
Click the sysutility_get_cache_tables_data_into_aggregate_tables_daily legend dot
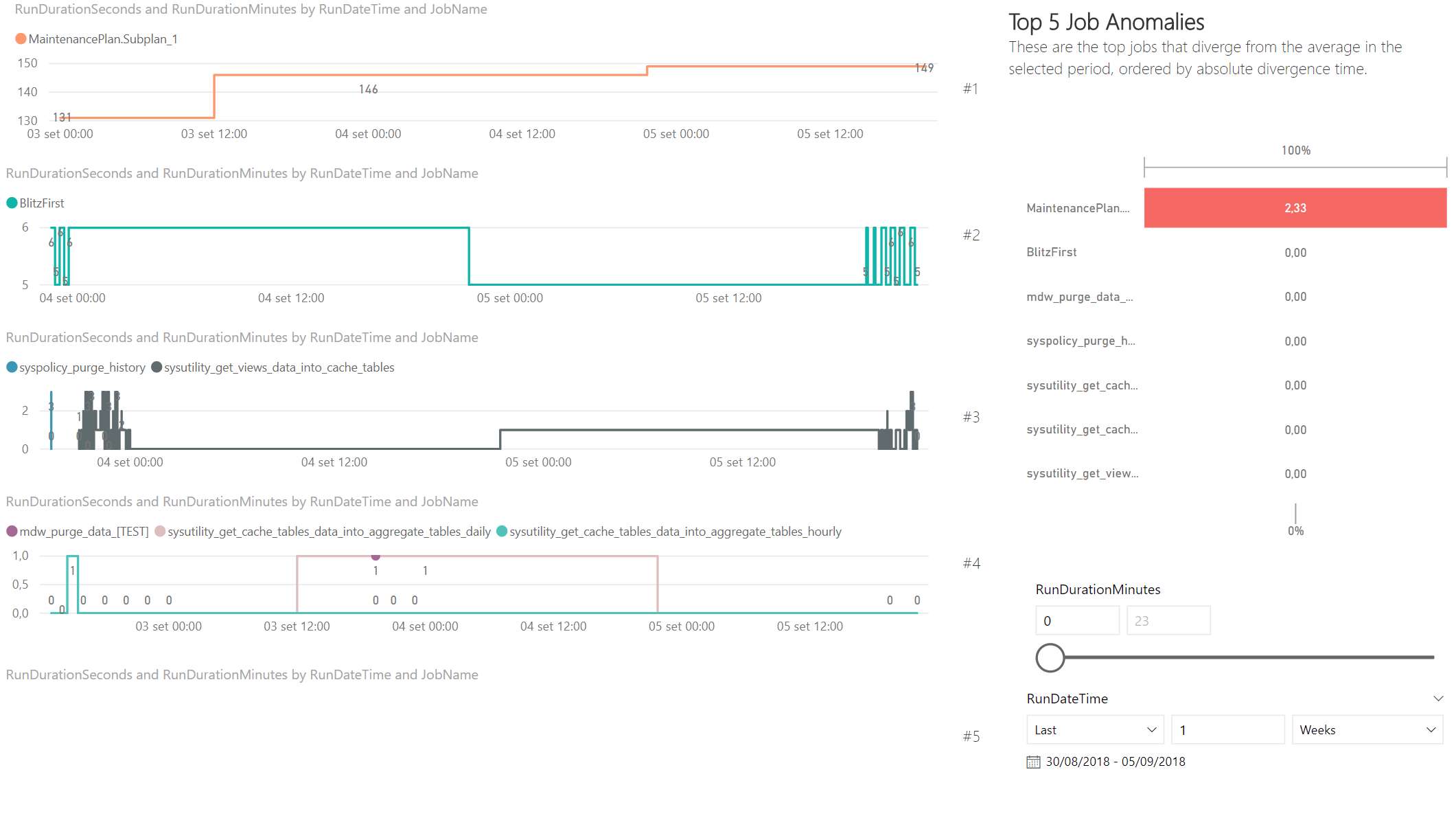[161, 531]
